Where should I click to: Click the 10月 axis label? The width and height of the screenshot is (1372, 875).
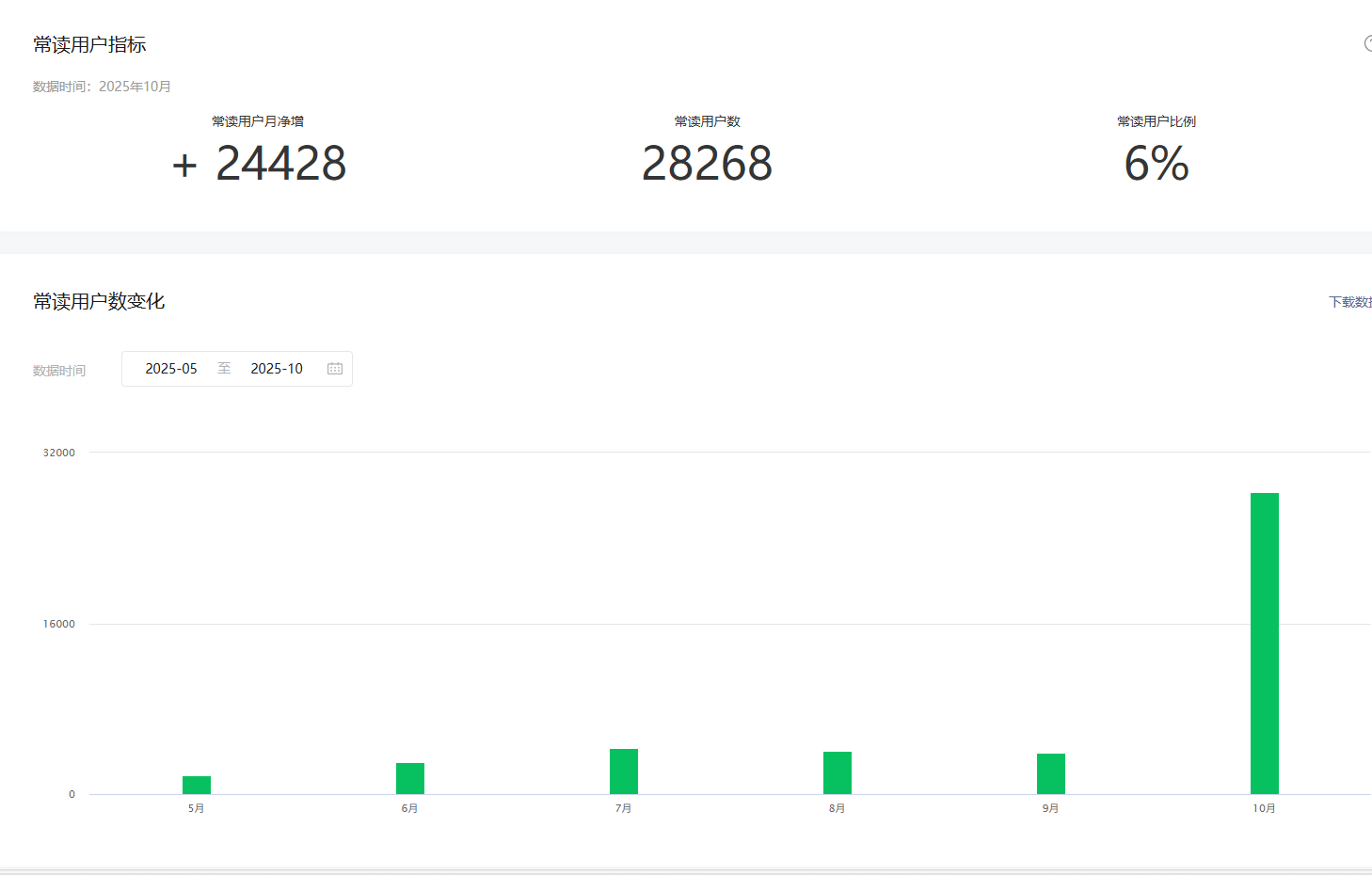(1265, 808)
